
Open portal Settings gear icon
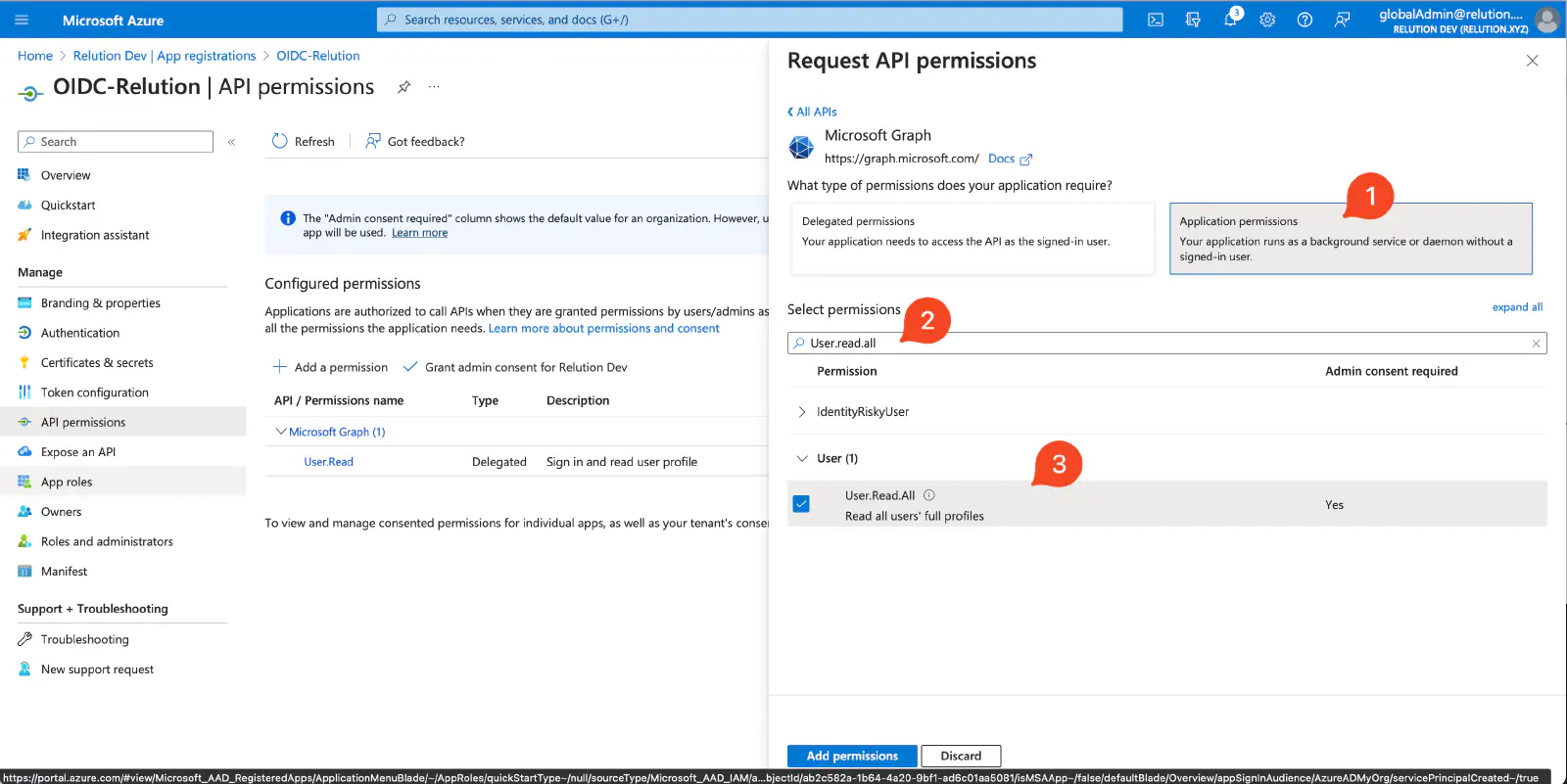tap(1267, 20)
